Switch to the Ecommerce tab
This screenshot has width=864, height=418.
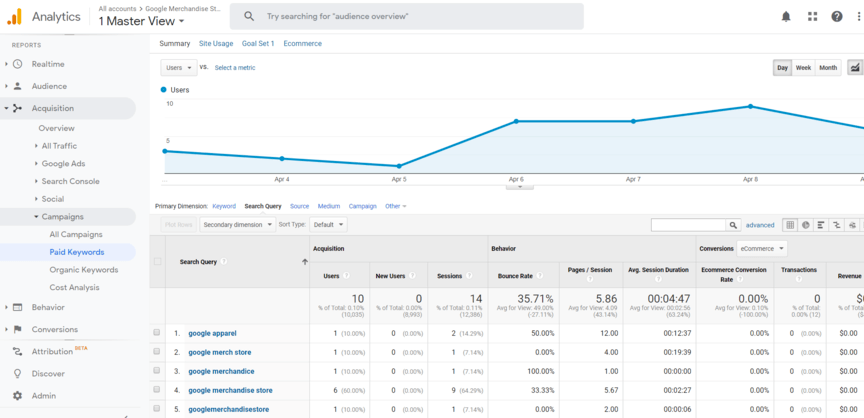(x=303, y=44)
